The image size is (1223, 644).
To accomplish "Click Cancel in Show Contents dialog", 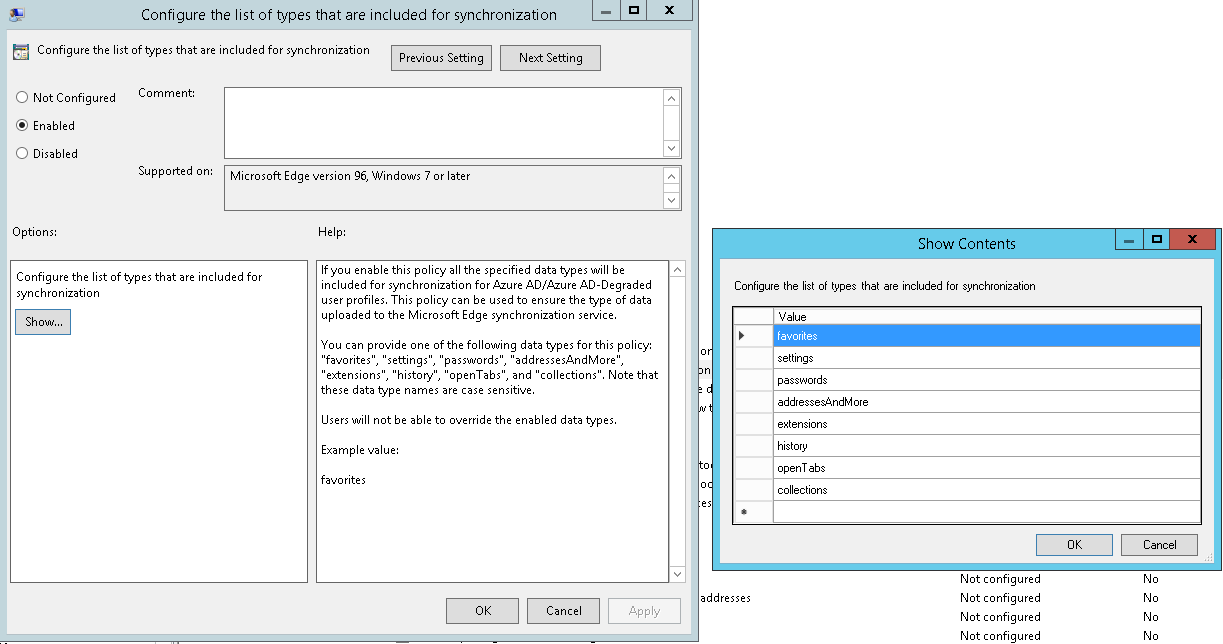I will tap(1159, 545).
